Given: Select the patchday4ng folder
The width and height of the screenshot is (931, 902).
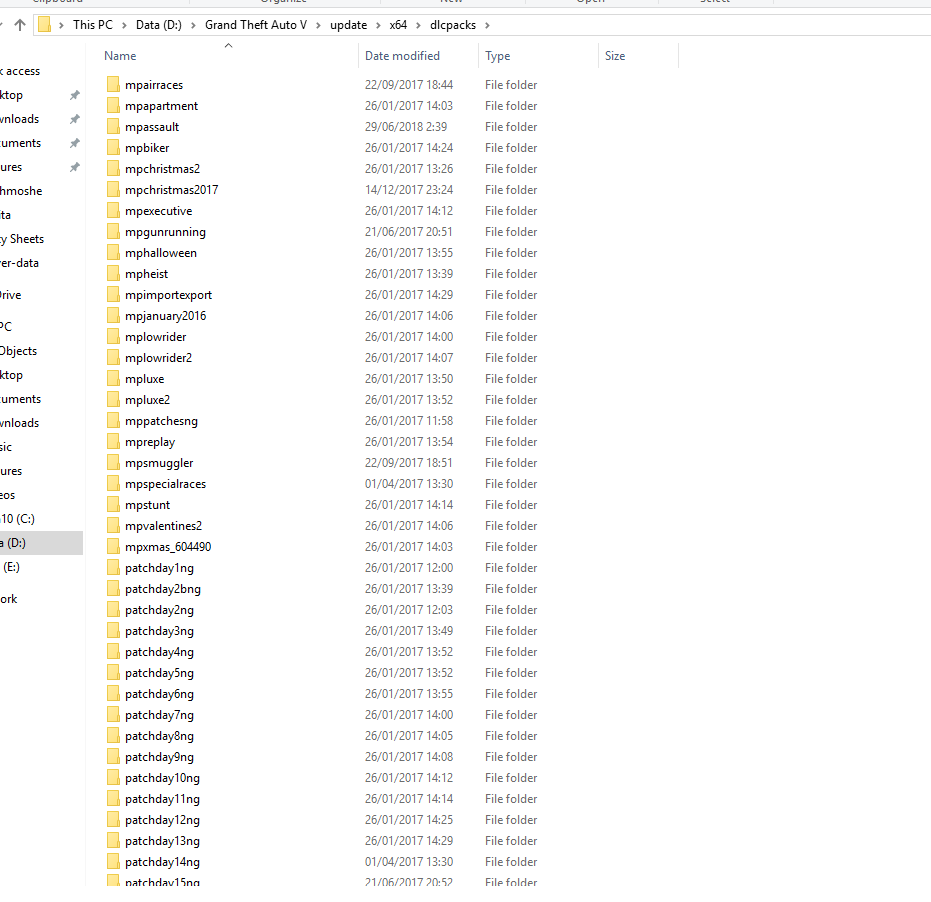Looking at the screenshot, I should point(159,651).
